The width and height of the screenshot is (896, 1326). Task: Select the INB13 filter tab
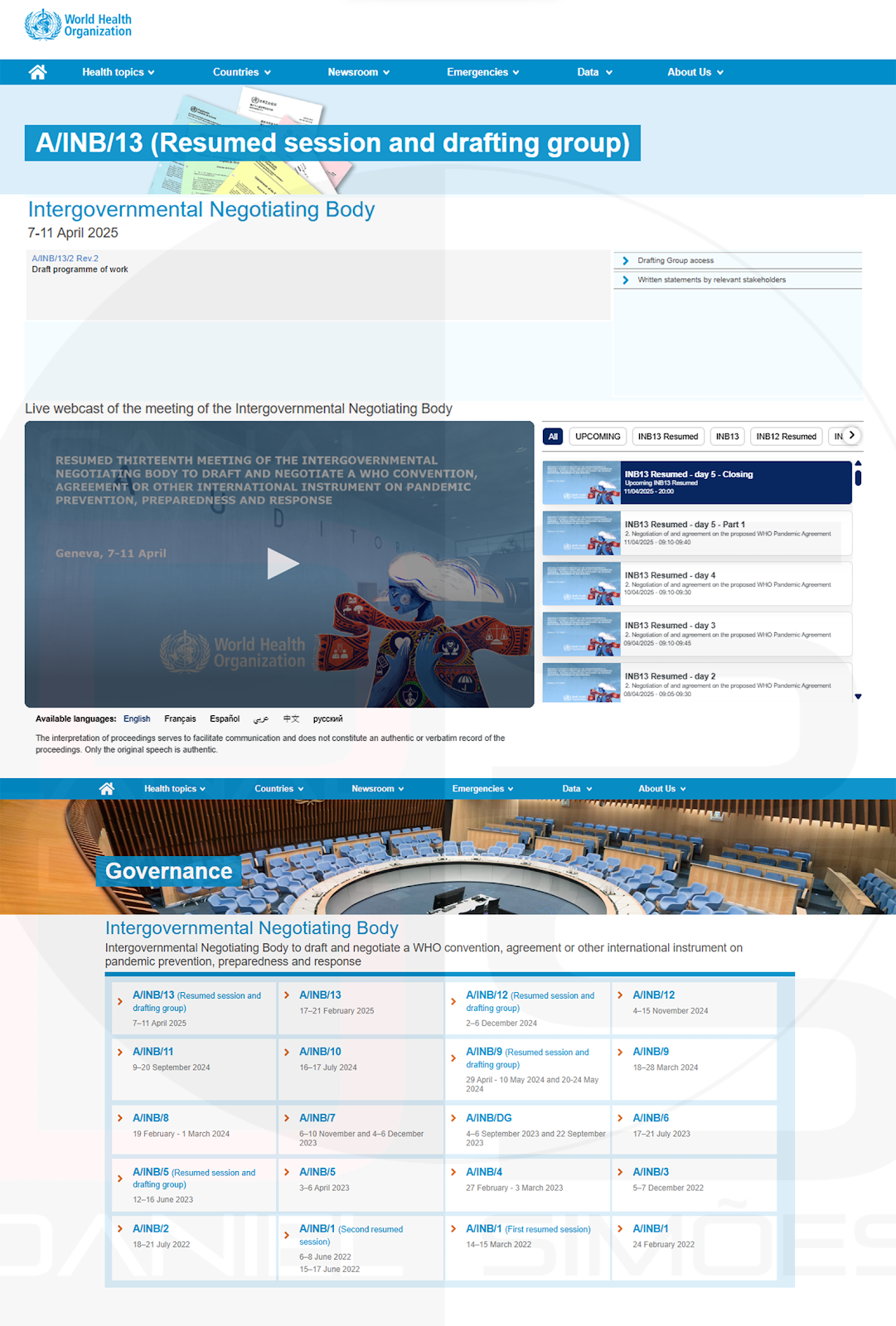[x=728, y=436]
